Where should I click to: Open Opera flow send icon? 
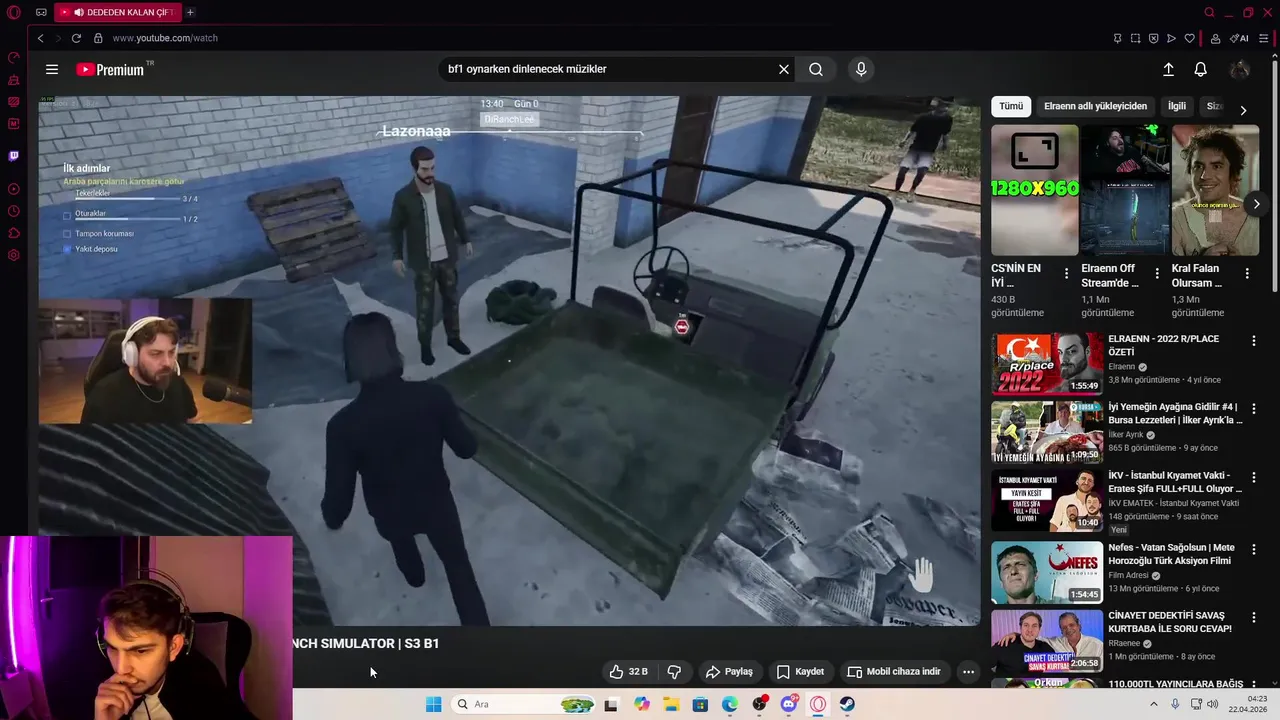(x=1171, y=38)
